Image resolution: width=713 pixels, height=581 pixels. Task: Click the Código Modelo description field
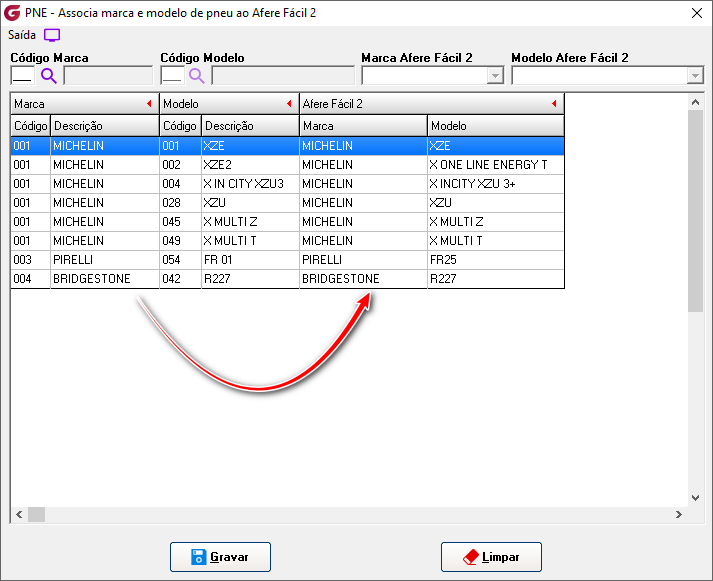[283, 75]
